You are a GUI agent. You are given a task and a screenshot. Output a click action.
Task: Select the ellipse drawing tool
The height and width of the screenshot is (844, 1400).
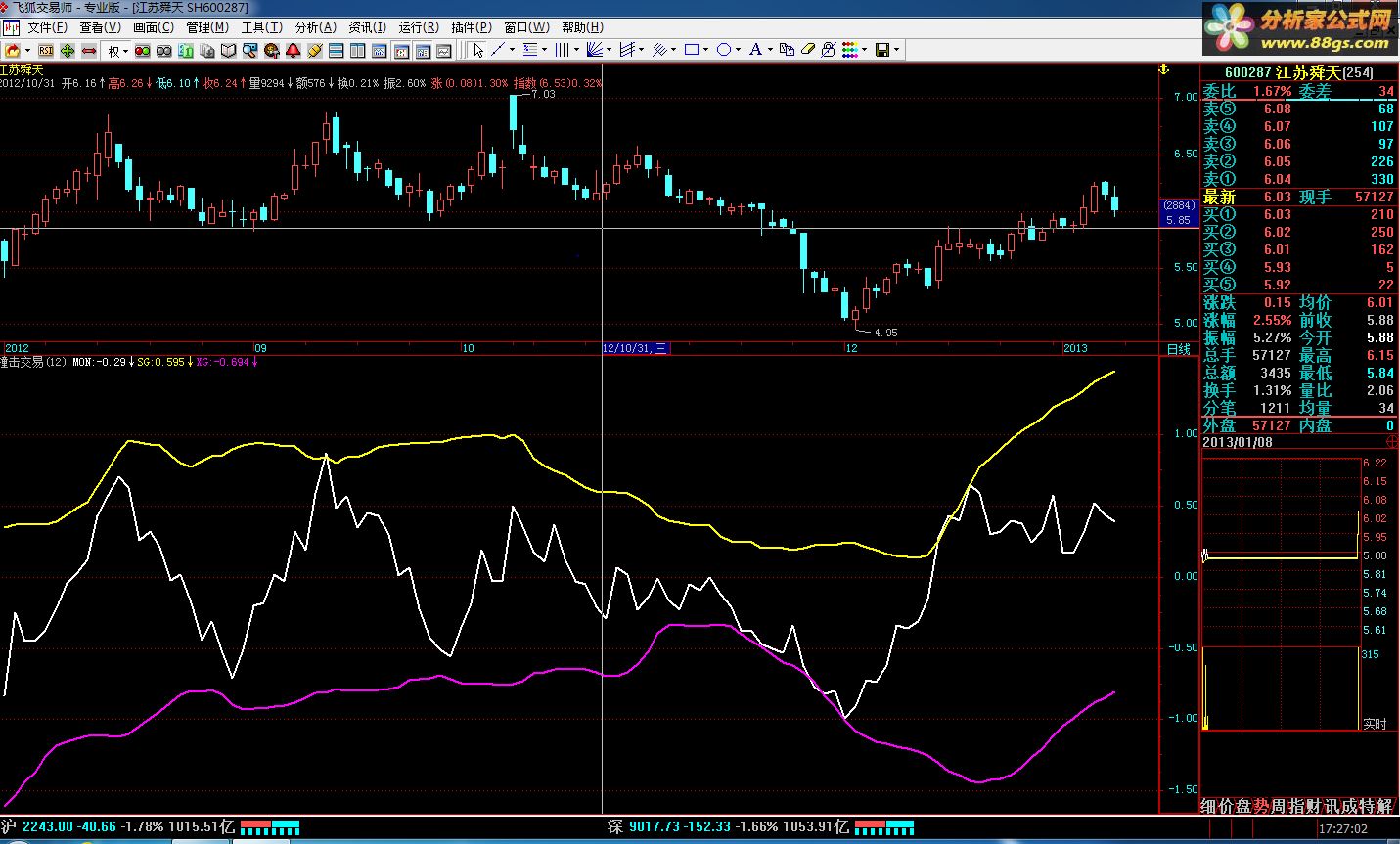click(x=723, y=50)
